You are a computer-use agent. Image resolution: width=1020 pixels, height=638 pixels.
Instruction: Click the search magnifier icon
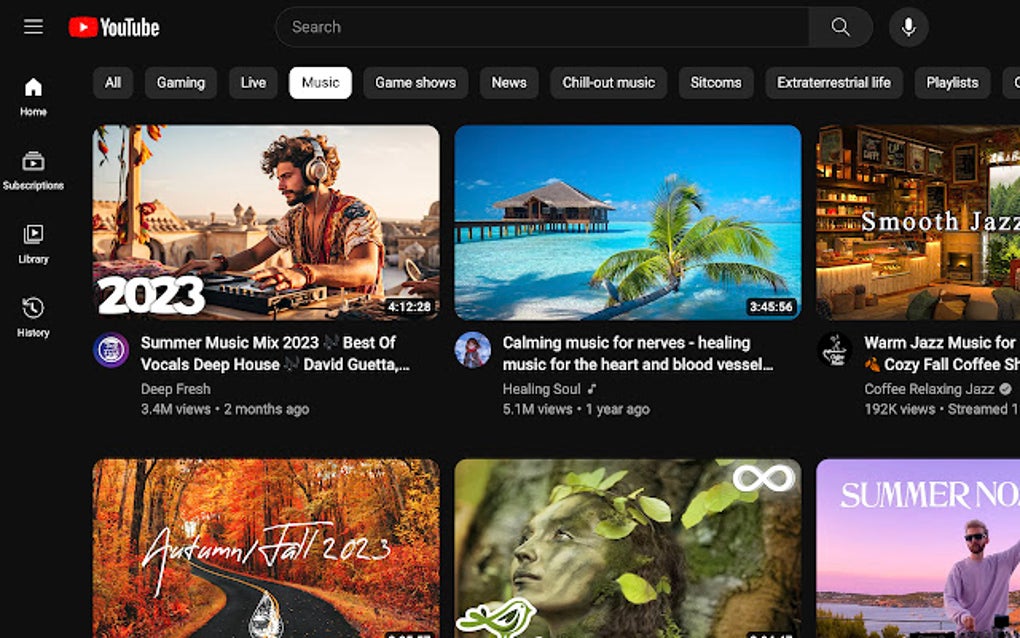pos(840,27)
